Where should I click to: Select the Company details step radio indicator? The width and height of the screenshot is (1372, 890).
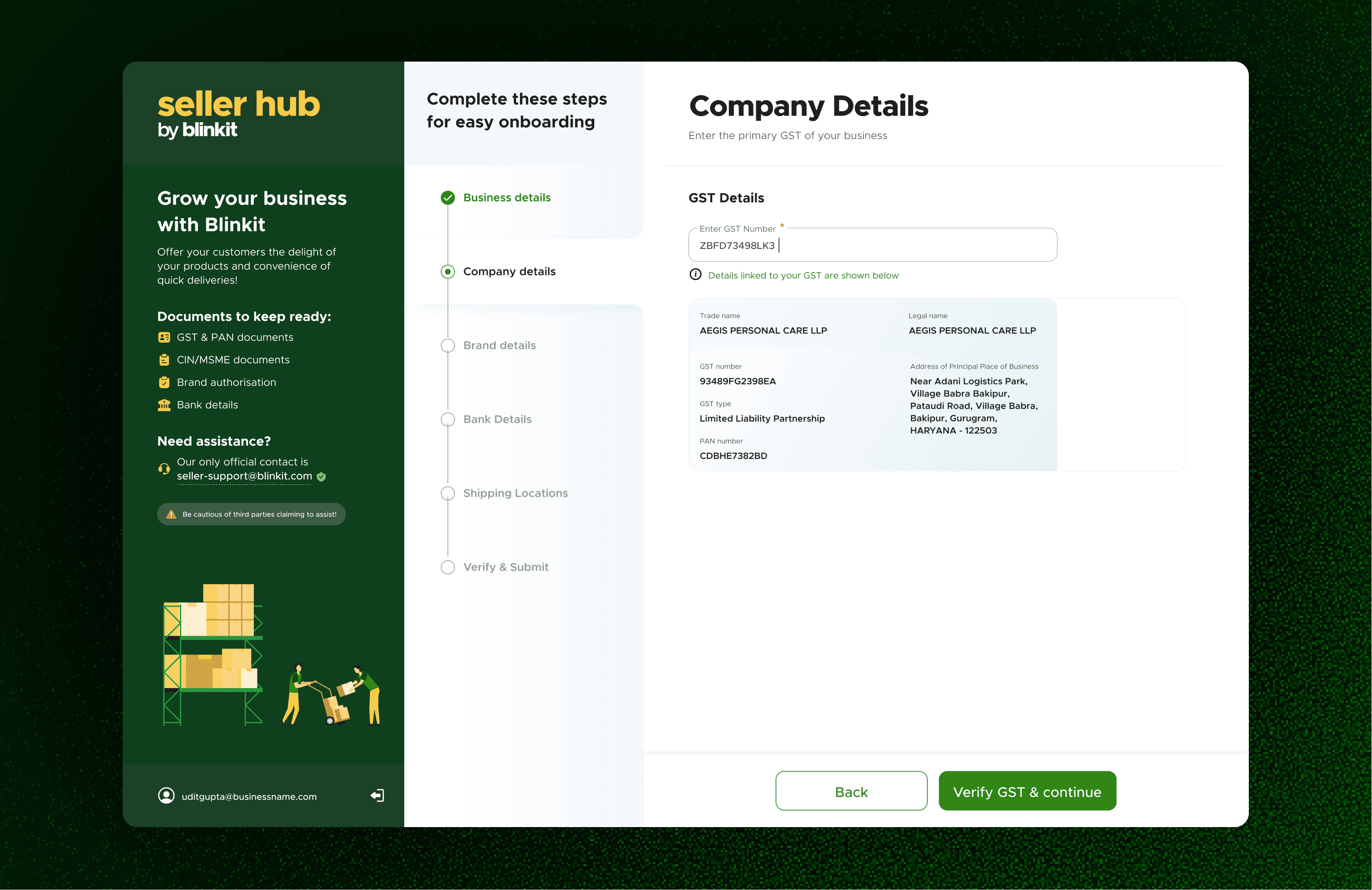tap(448, 271)
